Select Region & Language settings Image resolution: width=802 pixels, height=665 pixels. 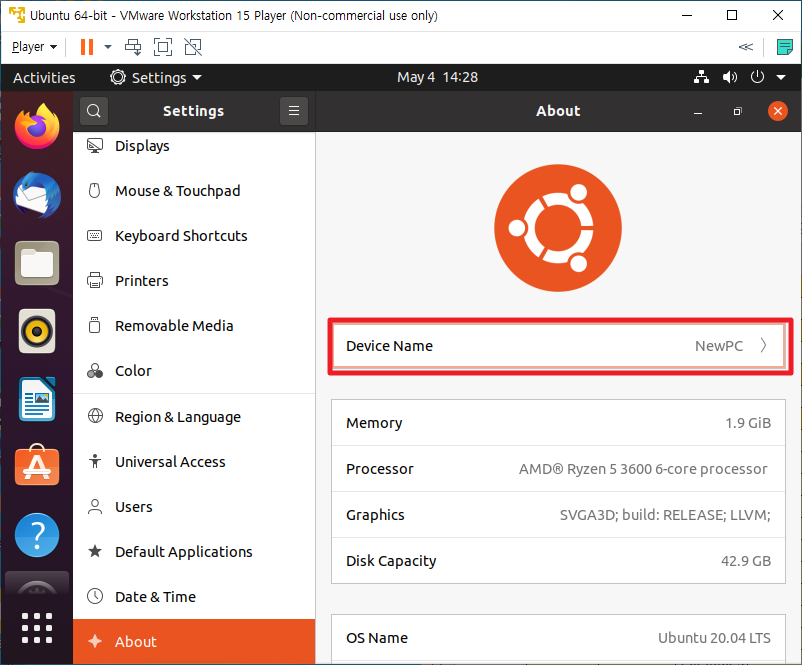pyautogui.click(x=194, y=417)
